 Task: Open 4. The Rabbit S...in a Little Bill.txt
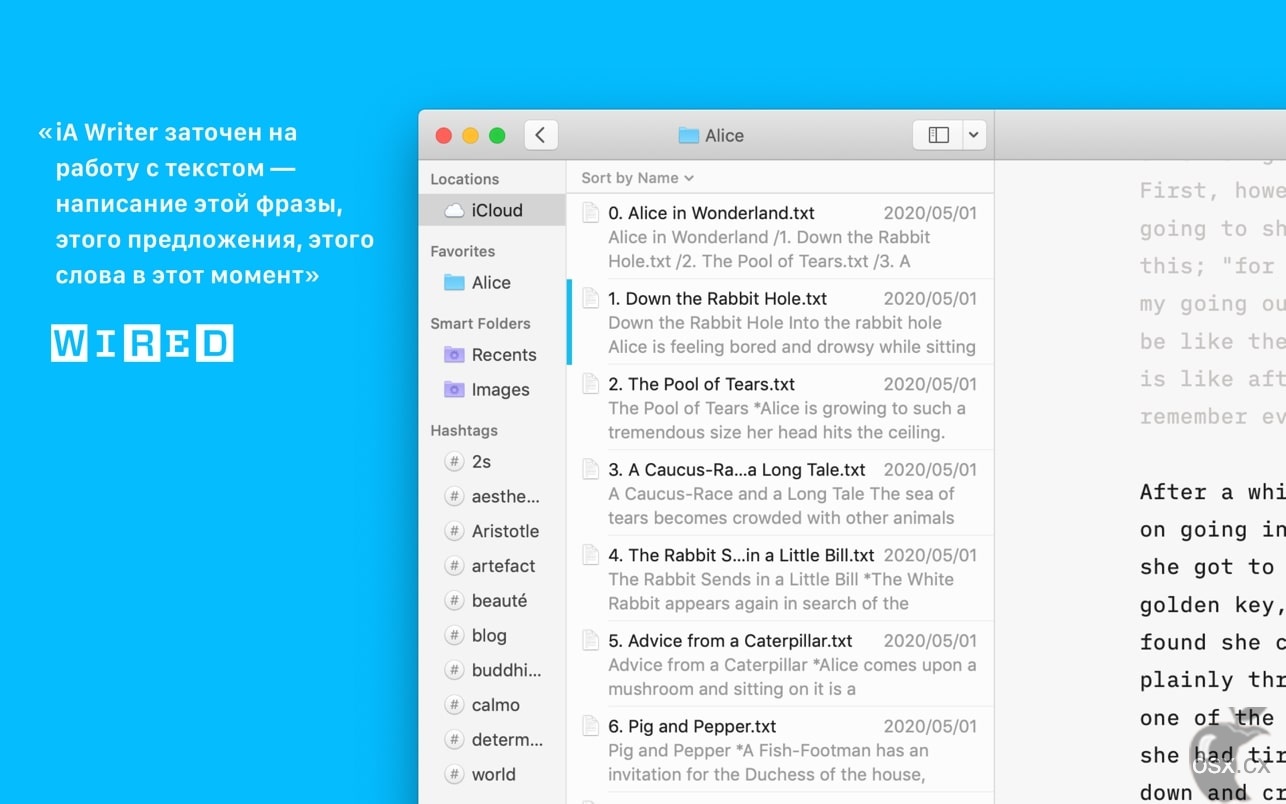click(x=780, y=578)
